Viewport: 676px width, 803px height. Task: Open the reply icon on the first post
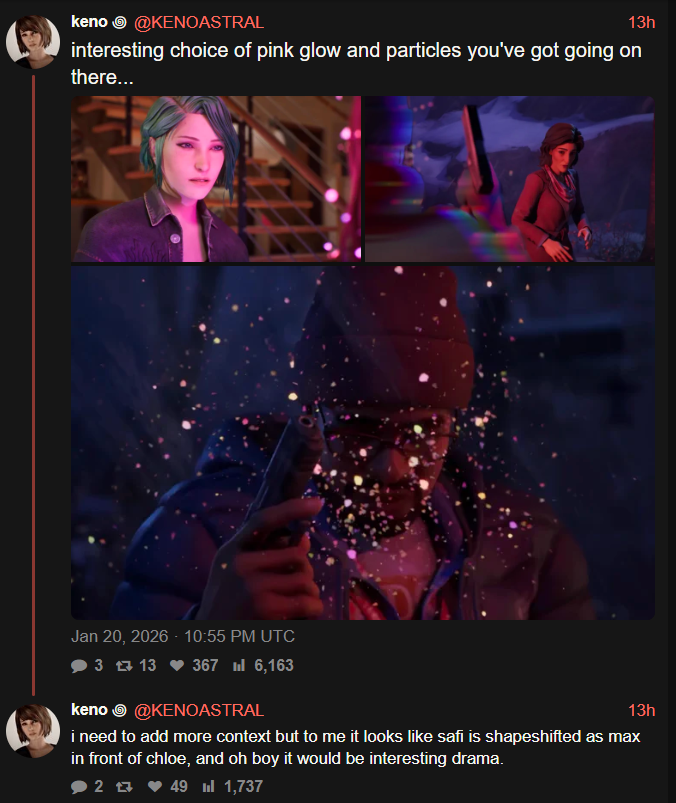pos(79,666)
